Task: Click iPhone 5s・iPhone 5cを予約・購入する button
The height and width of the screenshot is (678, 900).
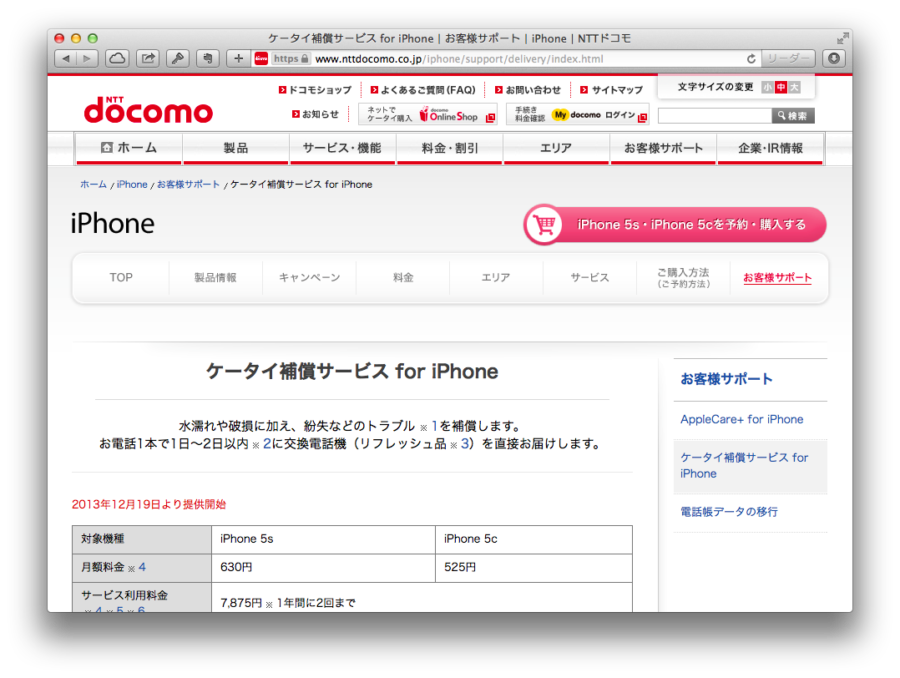Action: click(x=675, y=224)
